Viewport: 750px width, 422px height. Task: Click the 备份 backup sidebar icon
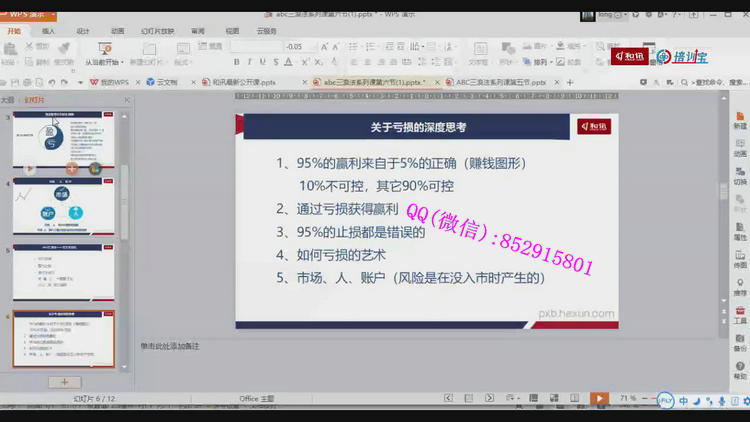[x=739, y=341]
